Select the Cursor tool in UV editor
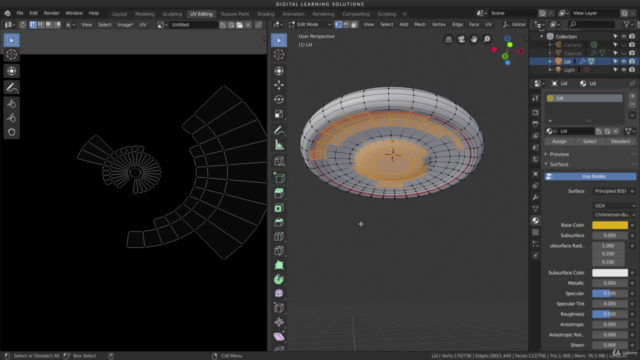The width and height of the screenshot is (640, 360). pos(11,54)
